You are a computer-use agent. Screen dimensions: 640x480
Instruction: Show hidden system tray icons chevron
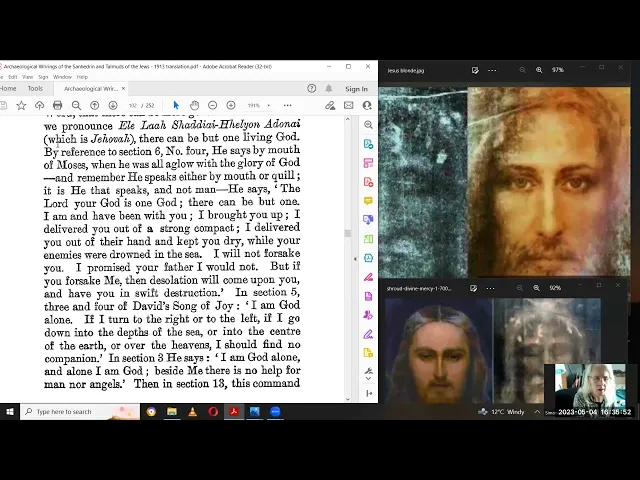pos(537,412)
